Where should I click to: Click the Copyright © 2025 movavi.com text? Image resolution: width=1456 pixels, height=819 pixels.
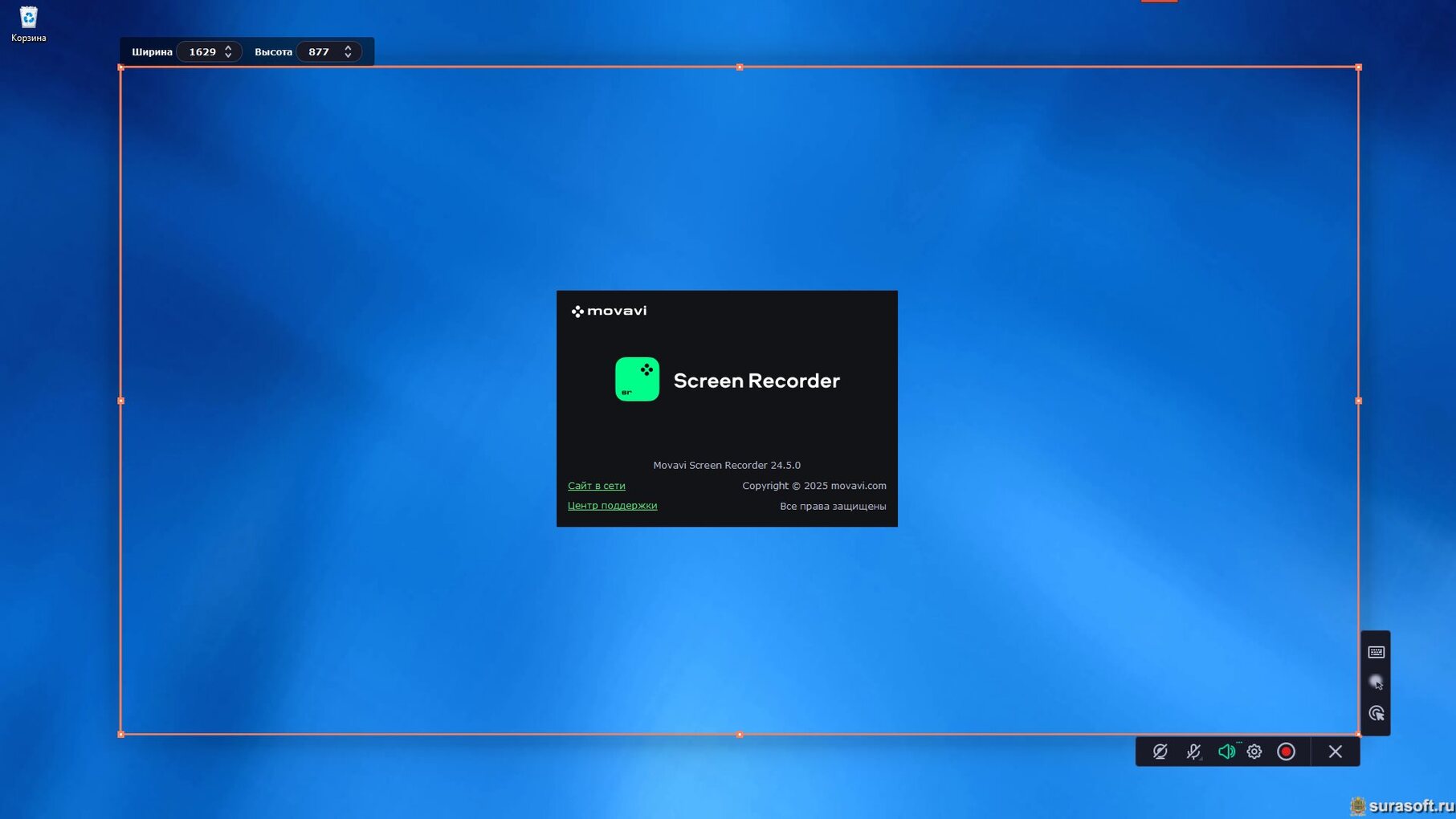814,486
